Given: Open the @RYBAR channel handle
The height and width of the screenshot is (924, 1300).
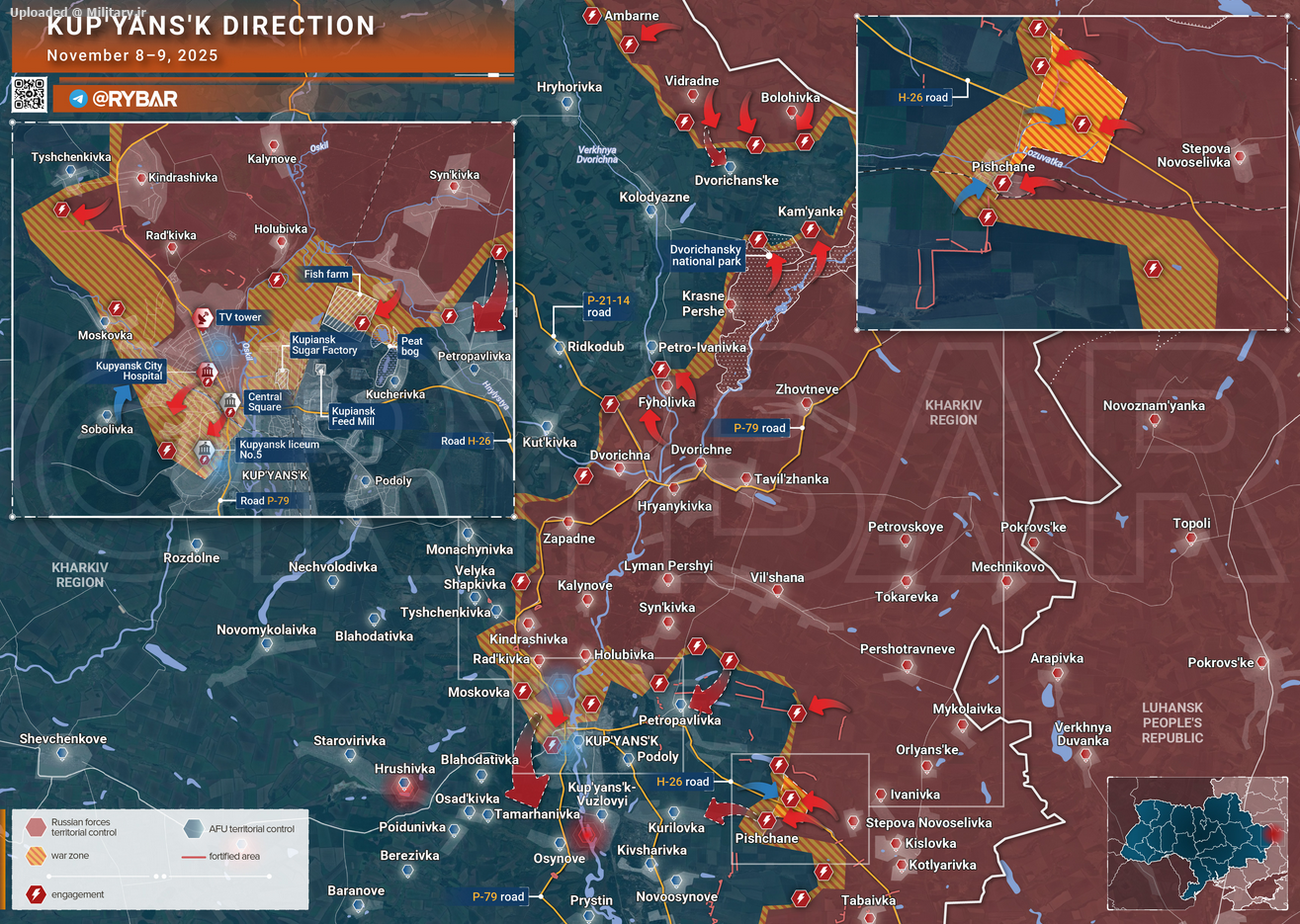Looking at the screenshot, I should tap(134, 99).
